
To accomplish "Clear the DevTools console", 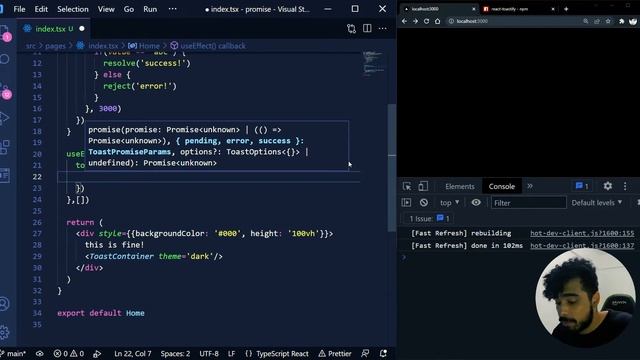I will pos(424,202).
